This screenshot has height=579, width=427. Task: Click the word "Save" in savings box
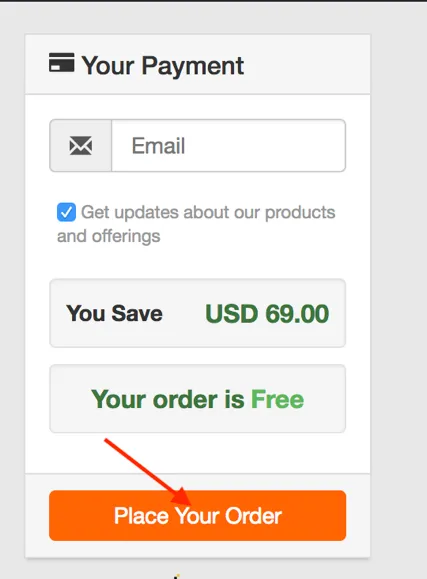pos(137,313)
